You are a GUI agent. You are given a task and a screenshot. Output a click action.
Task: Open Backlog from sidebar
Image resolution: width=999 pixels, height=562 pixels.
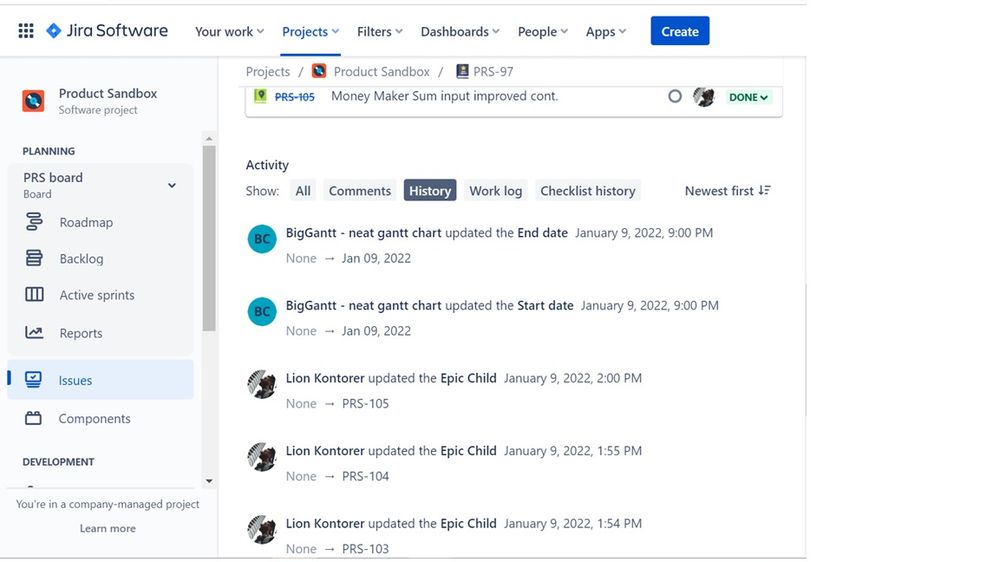(81, 259)
